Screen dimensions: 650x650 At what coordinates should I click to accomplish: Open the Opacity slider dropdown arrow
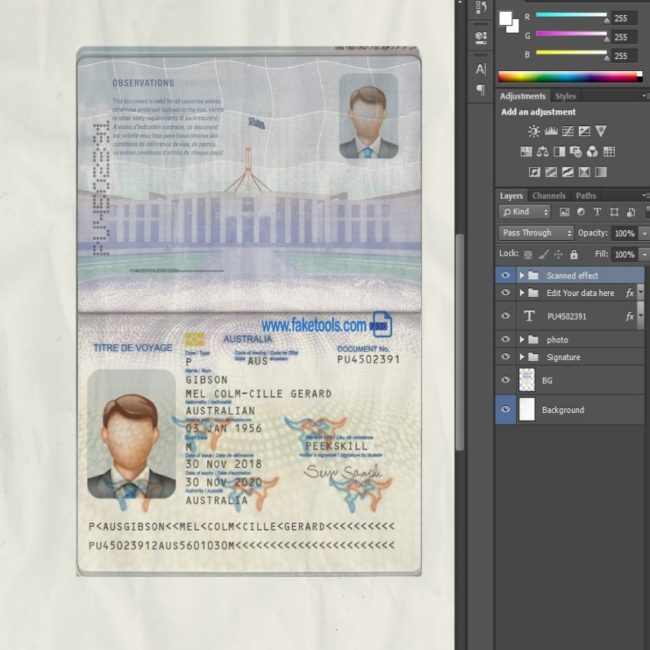tap(644, 234)
